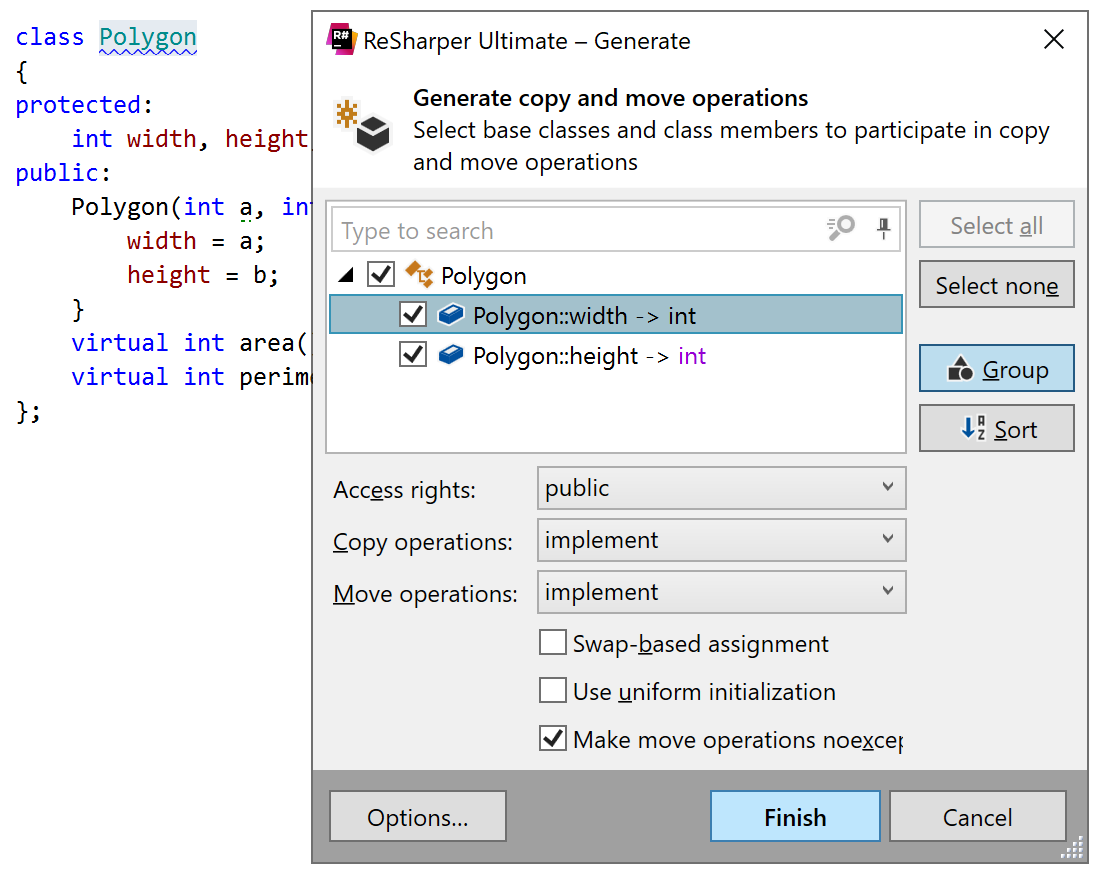1098x874 pixels.
Task: Open the Options dialog
Action: pos(417,816)
